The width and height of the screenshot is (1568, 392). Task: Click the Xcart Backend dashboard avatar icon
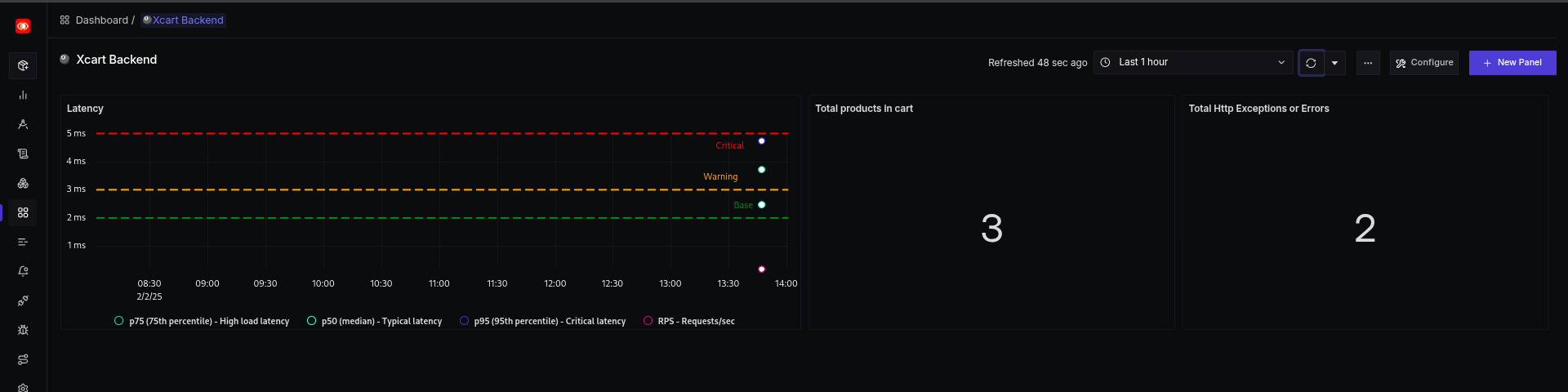pos(65,59)
